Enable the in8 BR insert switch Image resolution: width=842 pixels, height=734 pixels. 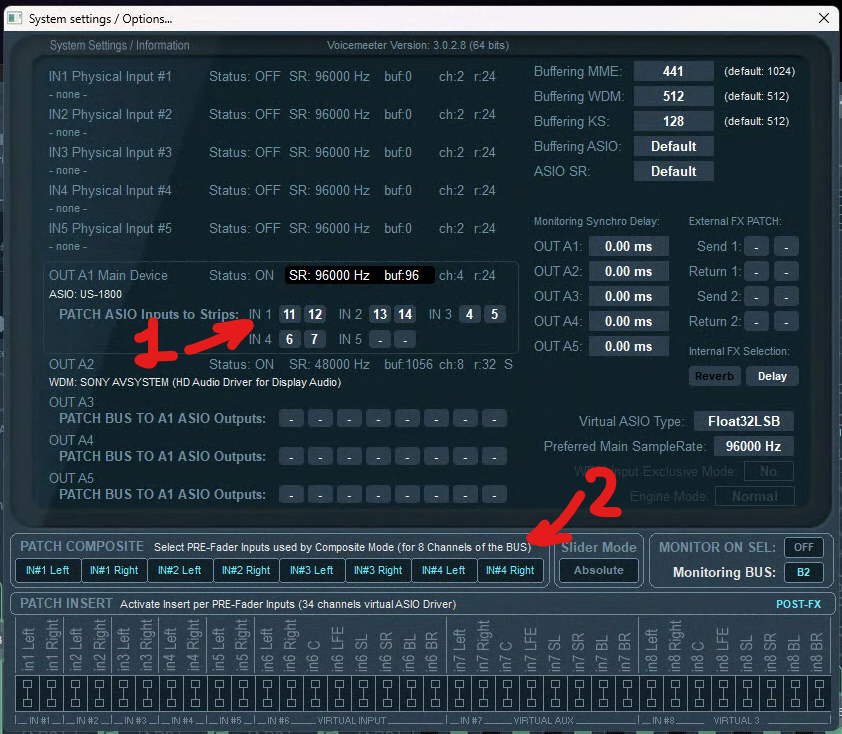coord(819,694)
